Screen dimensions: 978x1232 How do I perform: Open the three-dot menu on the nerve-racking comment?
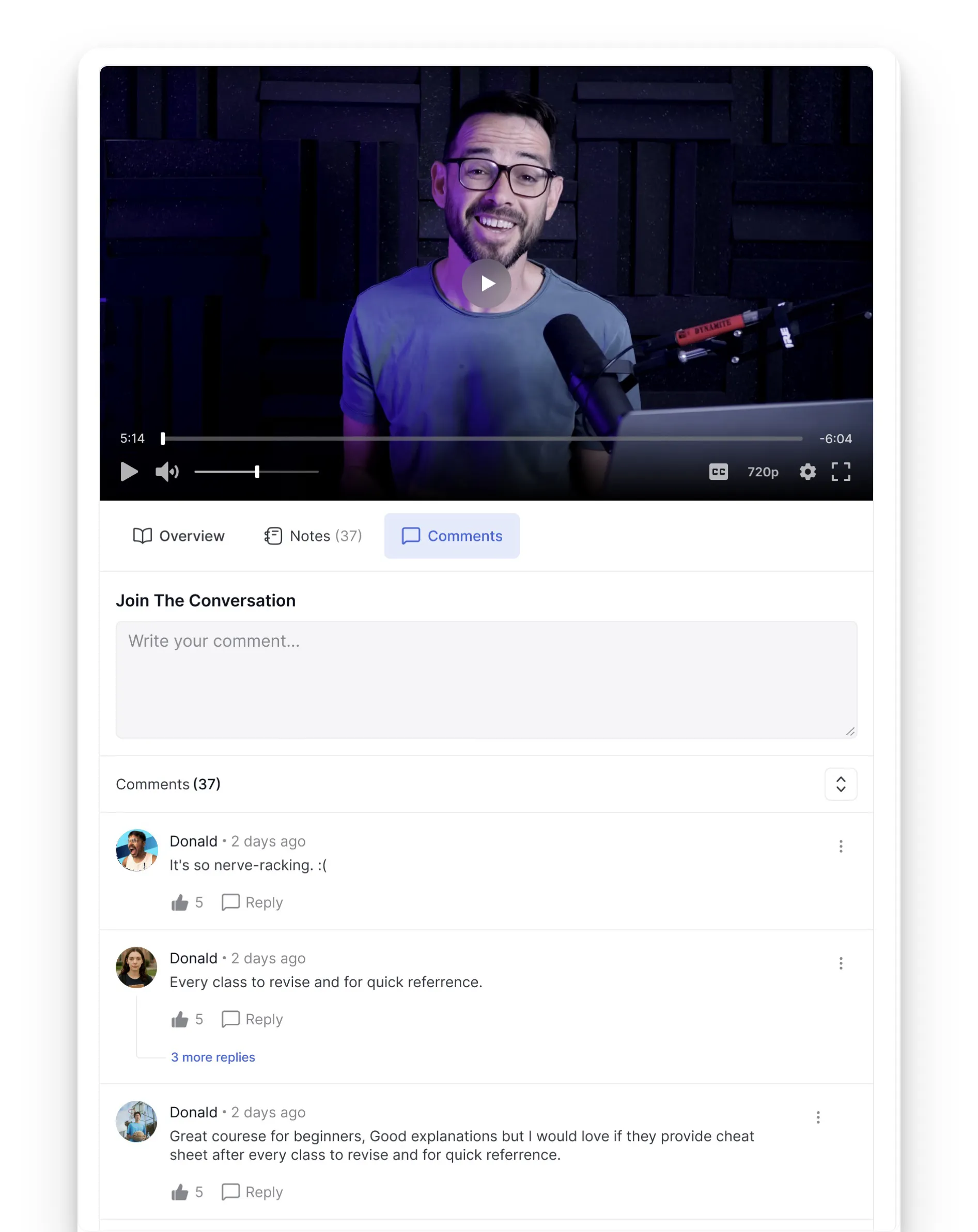click(840, 846)
